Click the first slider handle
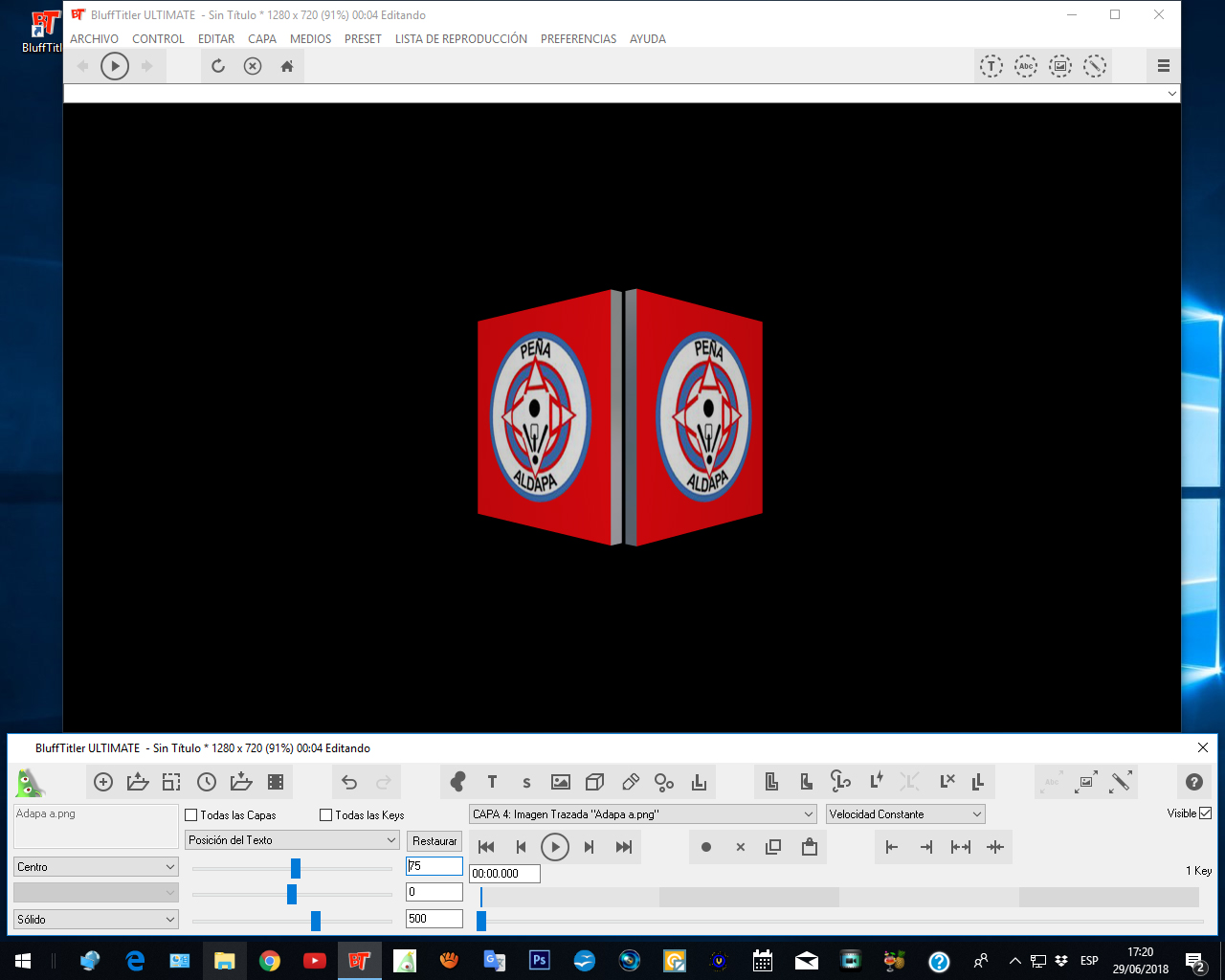The width and height of the screenshot is (1225, 980). coord(296,868)
